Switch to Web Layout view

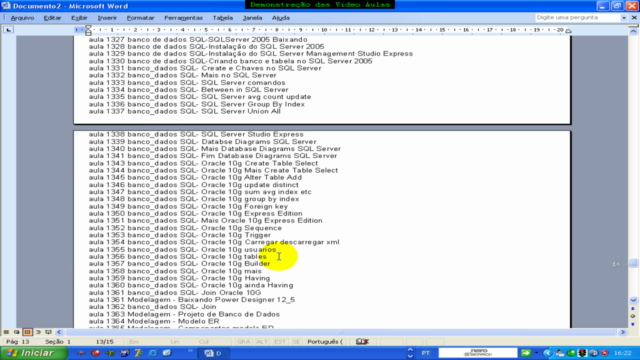coord(17,332)
